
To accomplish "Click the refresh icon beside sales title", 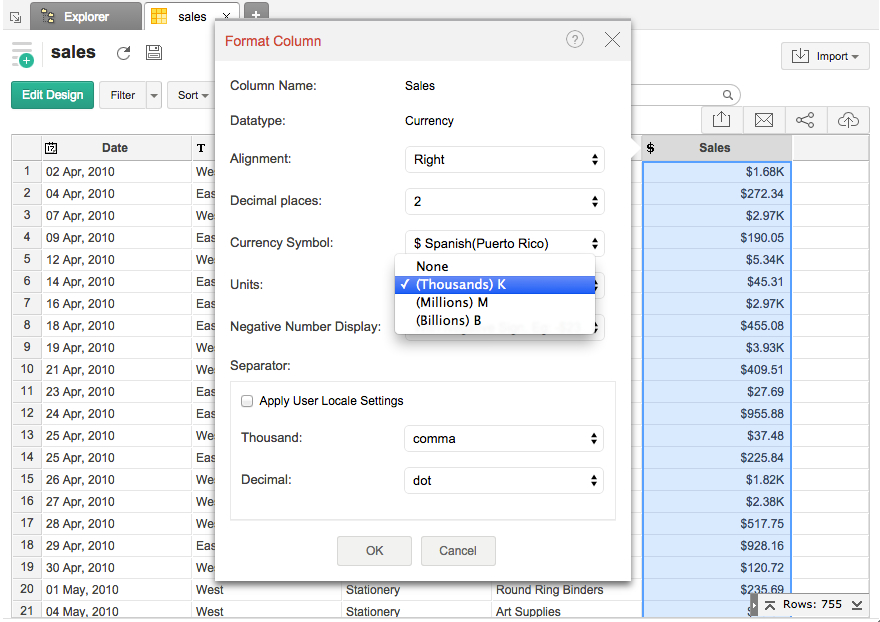I will click(124, 53).
